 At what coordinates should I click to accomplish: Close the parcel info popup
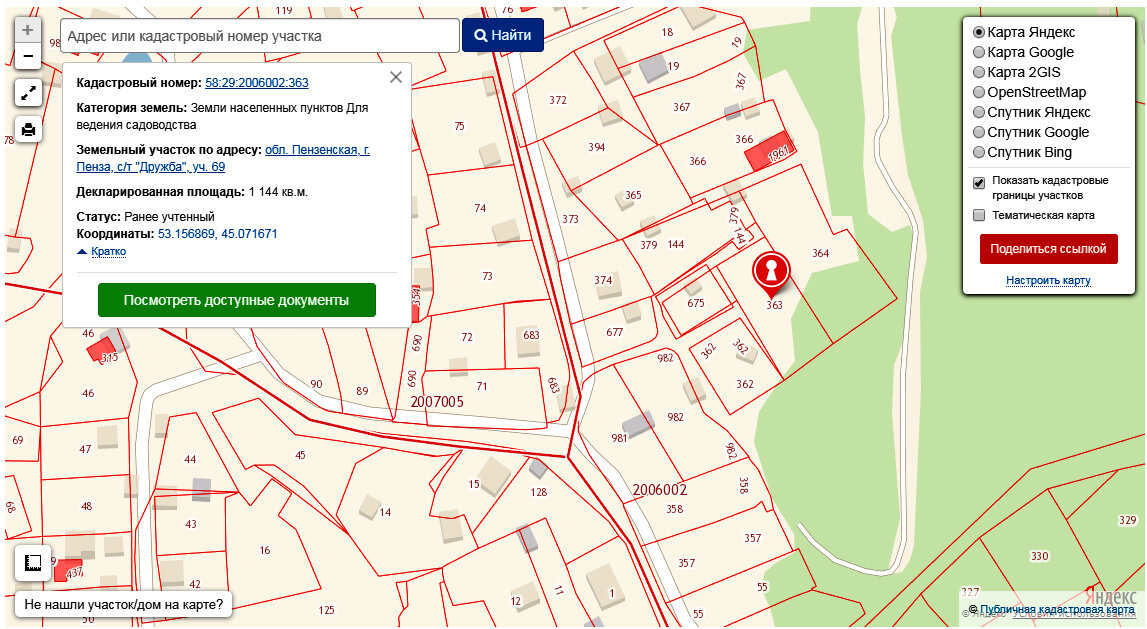point(396,77)
